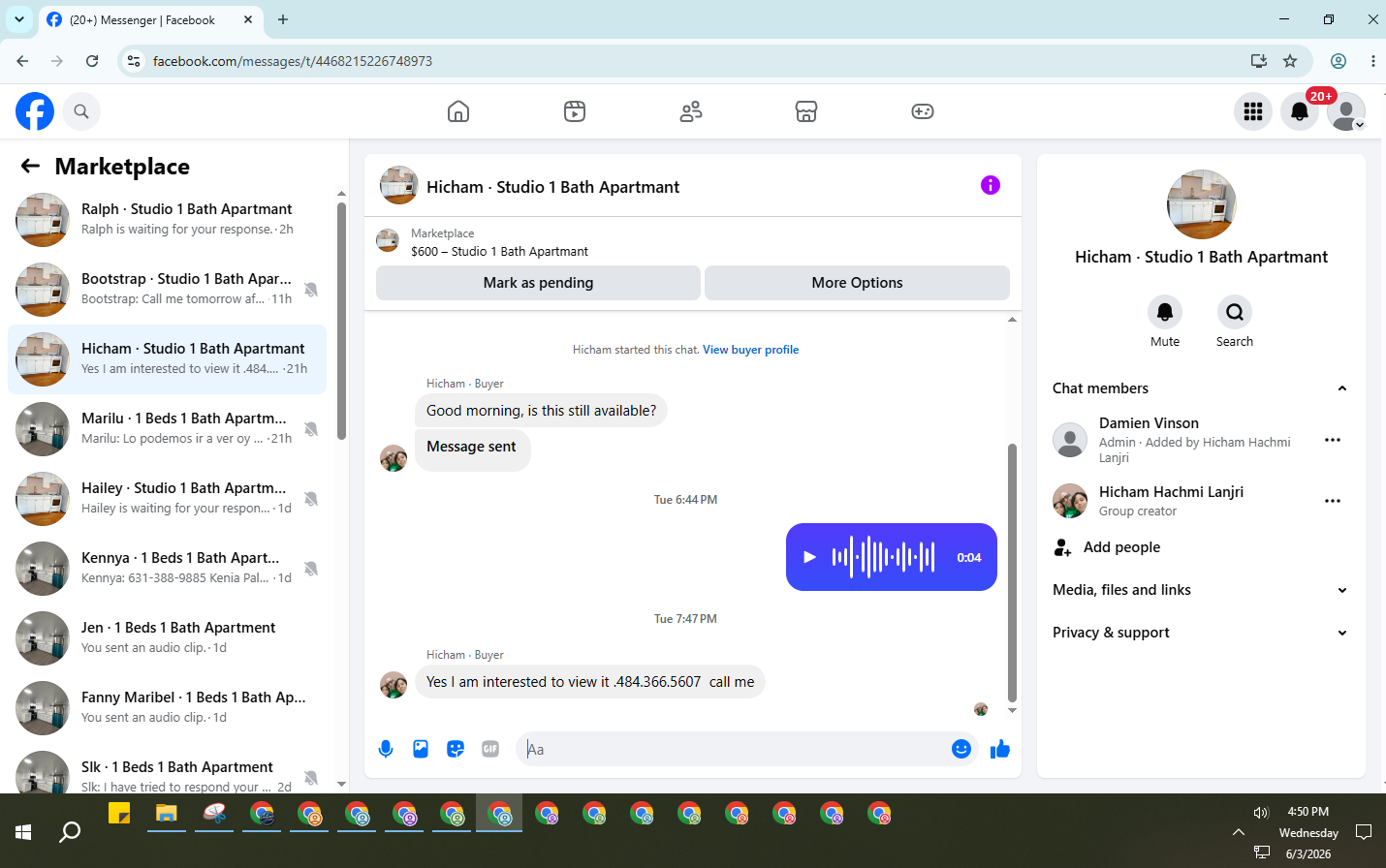View site information icon in address bar
Viewport: 1386px width, 868px height.
(x=134, y=61)
